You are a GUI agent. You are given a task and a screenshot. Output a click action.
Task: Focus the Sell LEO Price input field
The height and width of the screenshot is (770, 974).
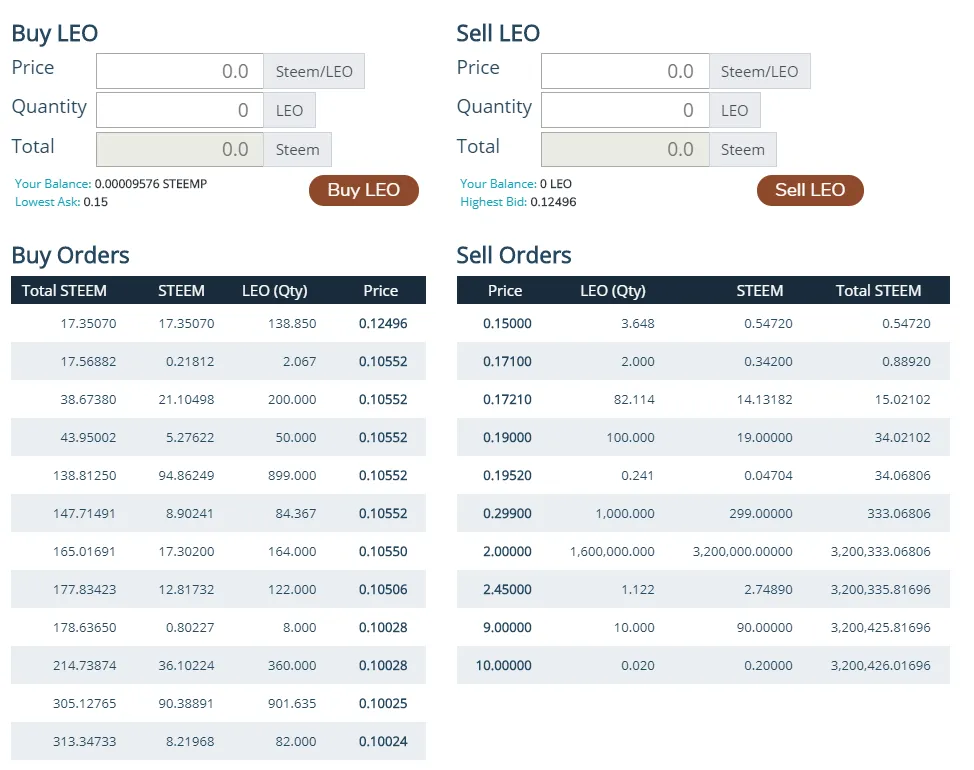coord(625,71)
